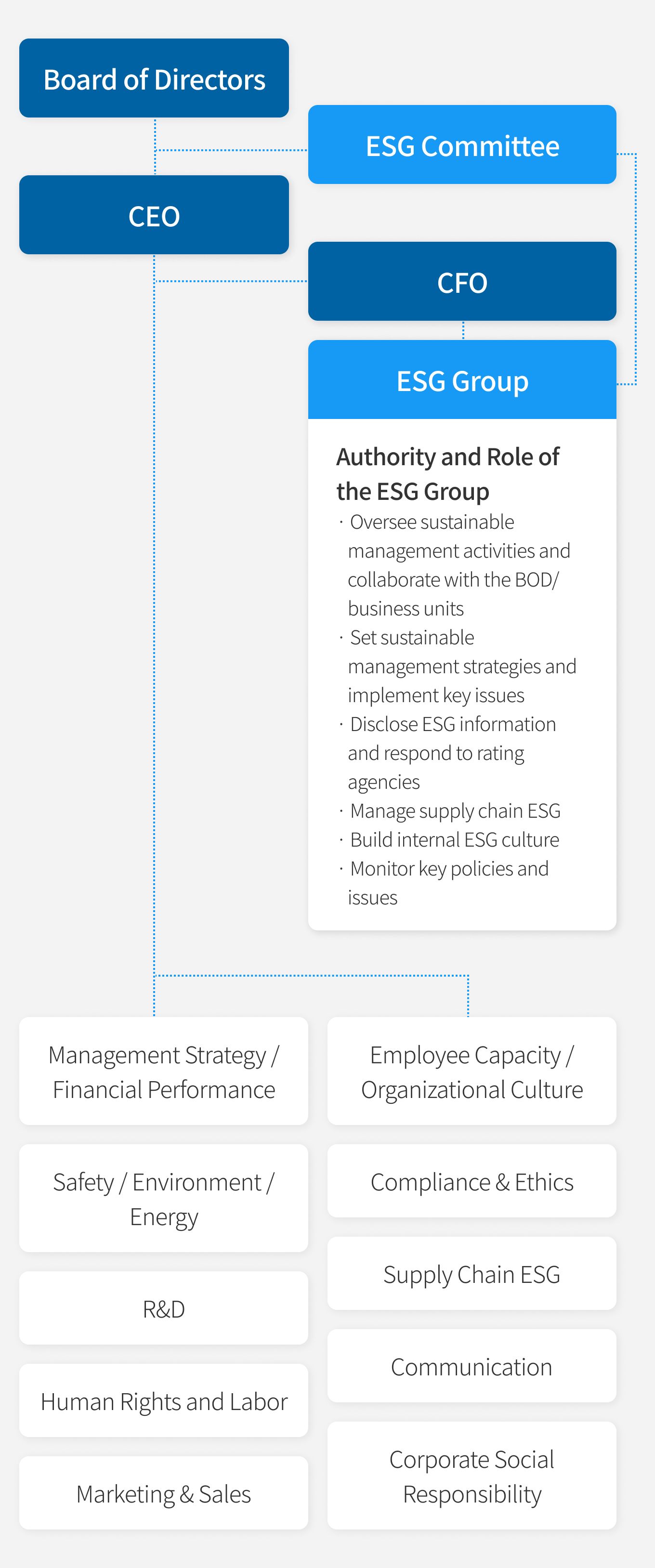
Task: Open Employee Capacity / Organizational Culture card
Action: coord(472,1071)
